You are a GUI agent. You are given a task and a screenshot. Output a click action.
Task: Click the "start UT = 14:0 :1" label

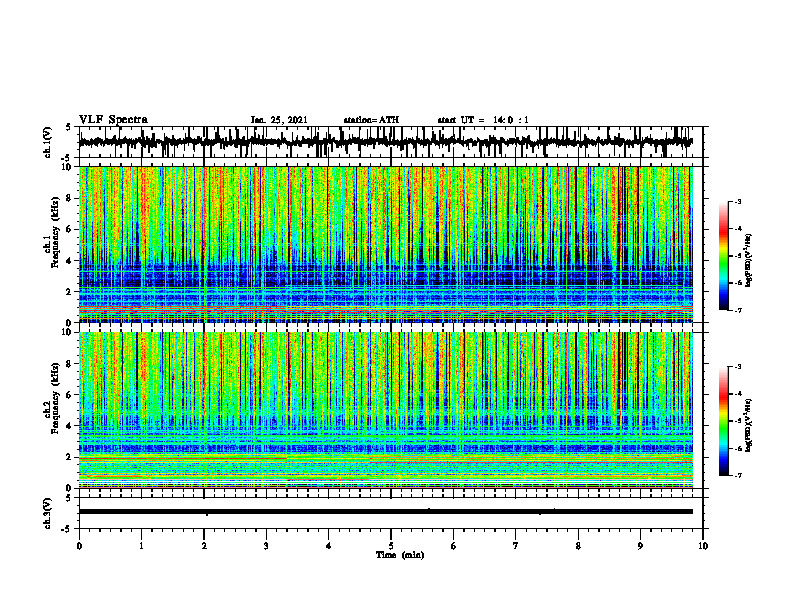coord(483,120)
